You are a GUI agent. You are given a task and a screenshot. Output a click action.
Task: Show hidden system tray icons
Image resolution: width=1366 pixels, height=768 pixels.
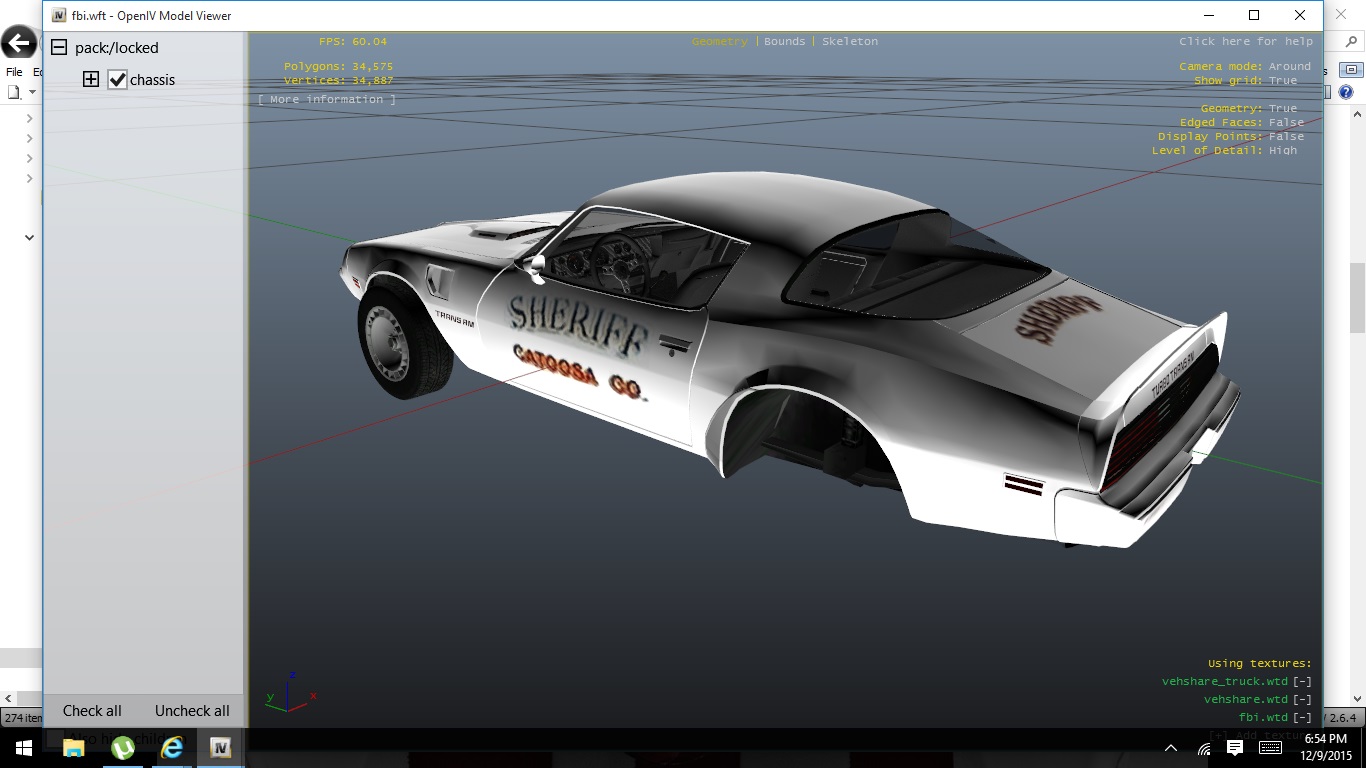(1171, 748)
